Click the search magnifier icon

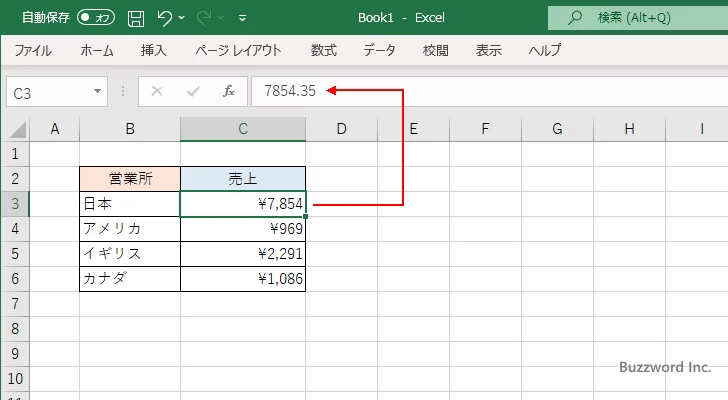575,18
